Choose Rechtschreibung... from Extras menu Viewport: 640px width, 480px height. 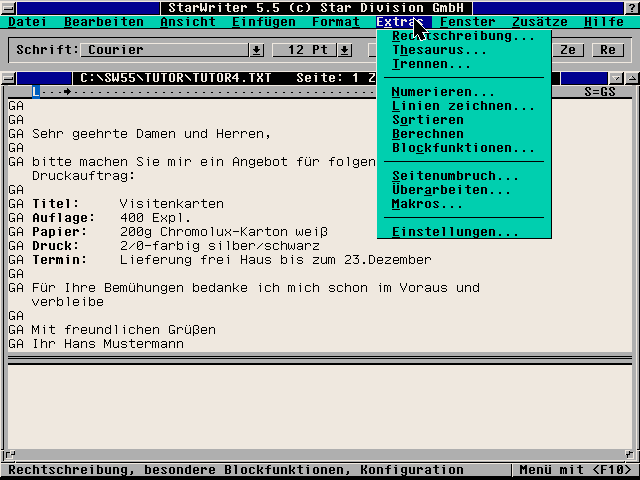[x=463, y=36]
